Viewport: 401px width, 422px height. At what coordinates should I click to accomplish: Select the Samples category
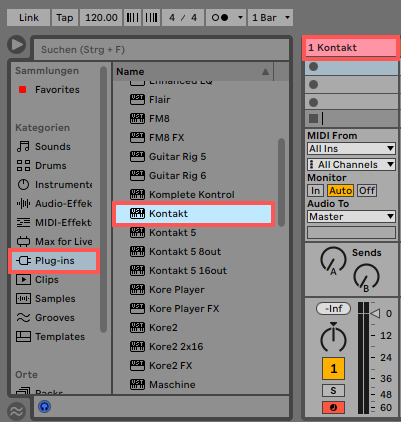point(46,299)
